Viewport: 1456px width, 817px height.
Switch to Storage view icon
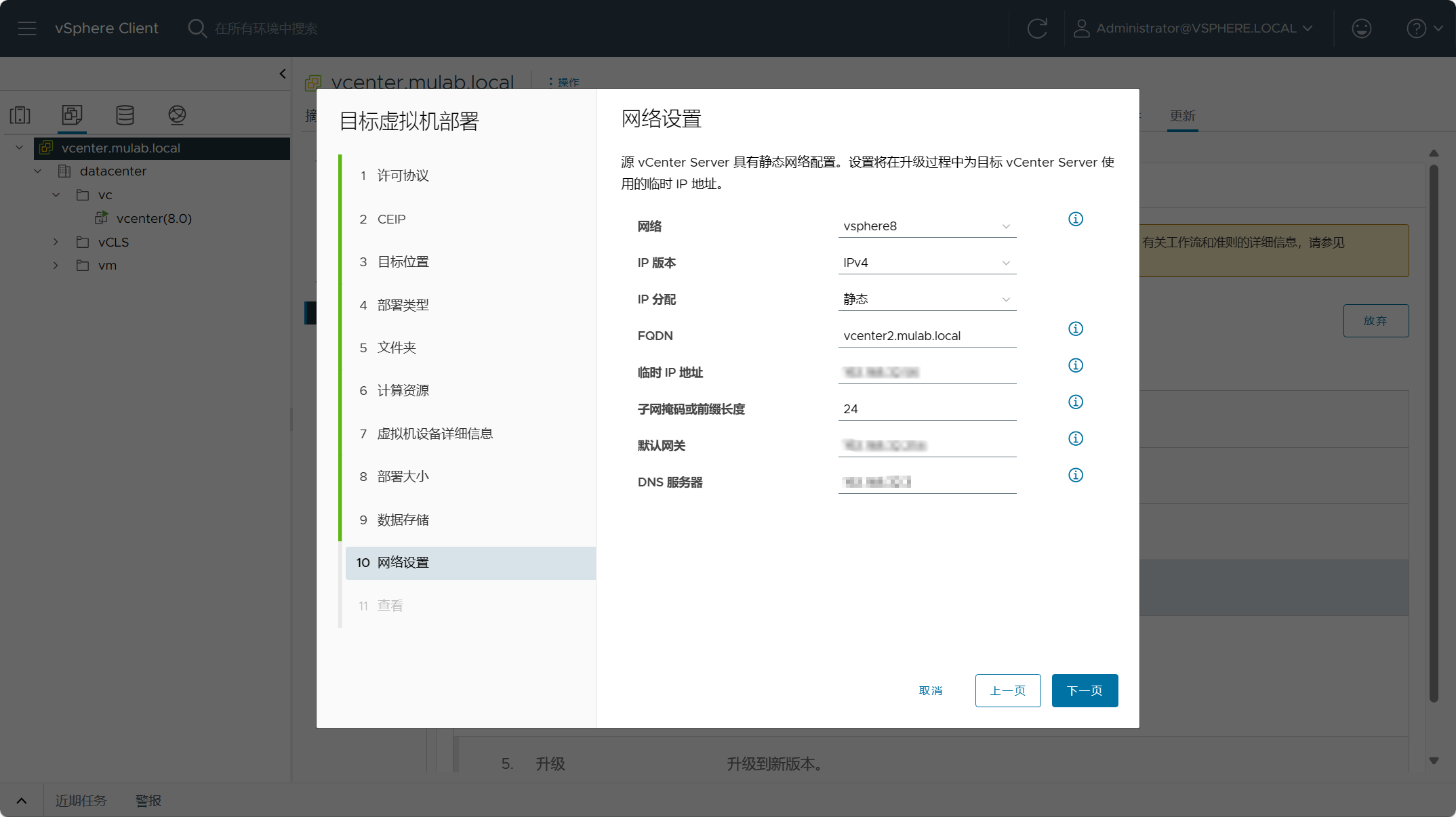pos(125,114)
